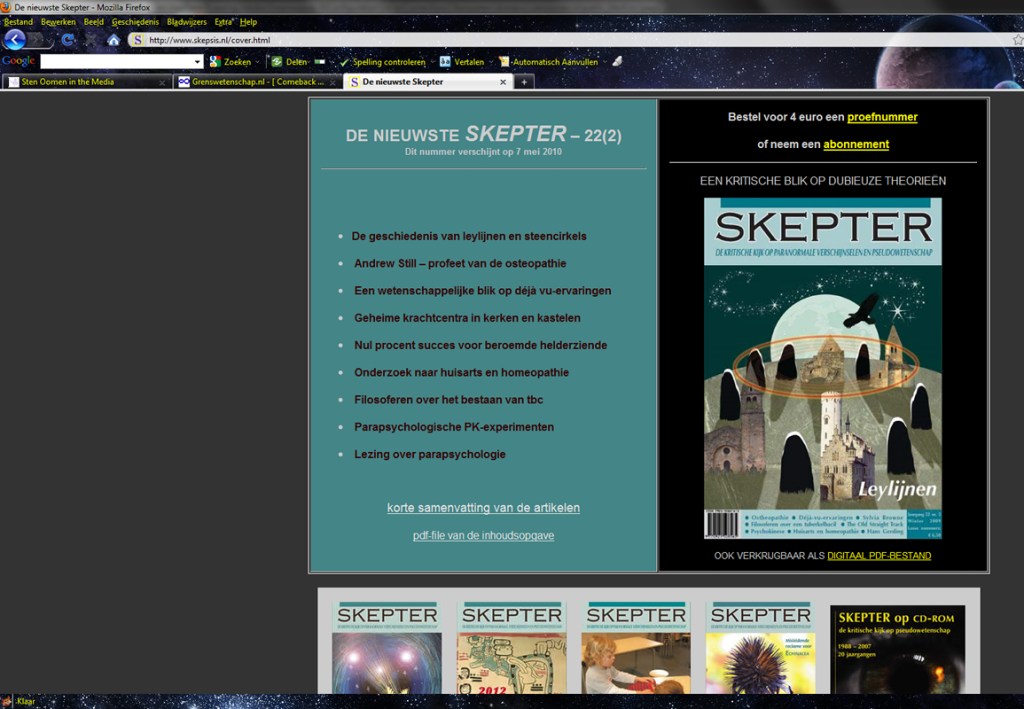Open the Bladwijzers menu

pyautogui.click(x=187, y=22)
